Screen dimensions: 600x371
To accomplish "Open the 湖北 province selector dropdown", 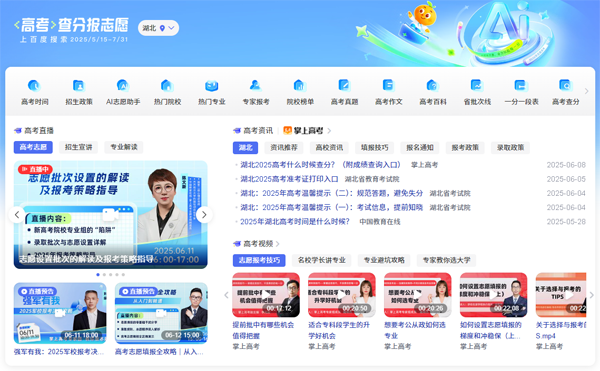I will tap(158, 28).
